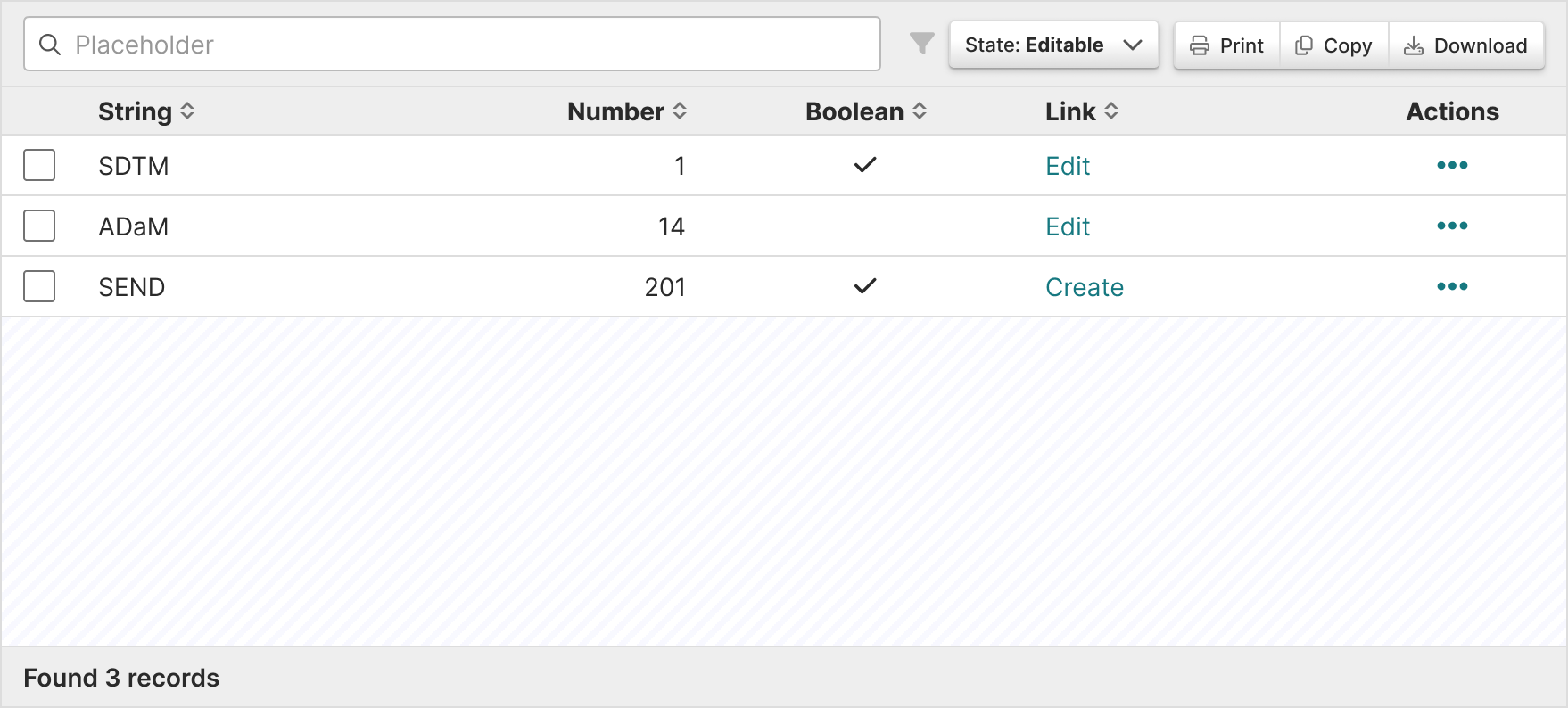The width and height of the screenshot is (1568, 708).
Task: Check the SEND row checkbox
Action: click(39, 286)
